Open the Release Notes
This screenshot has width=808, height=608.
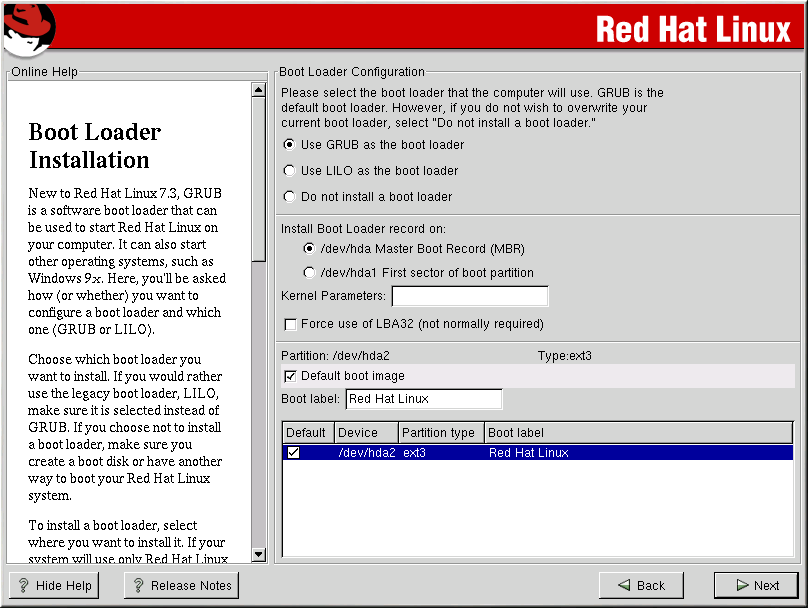click(181, 586)
